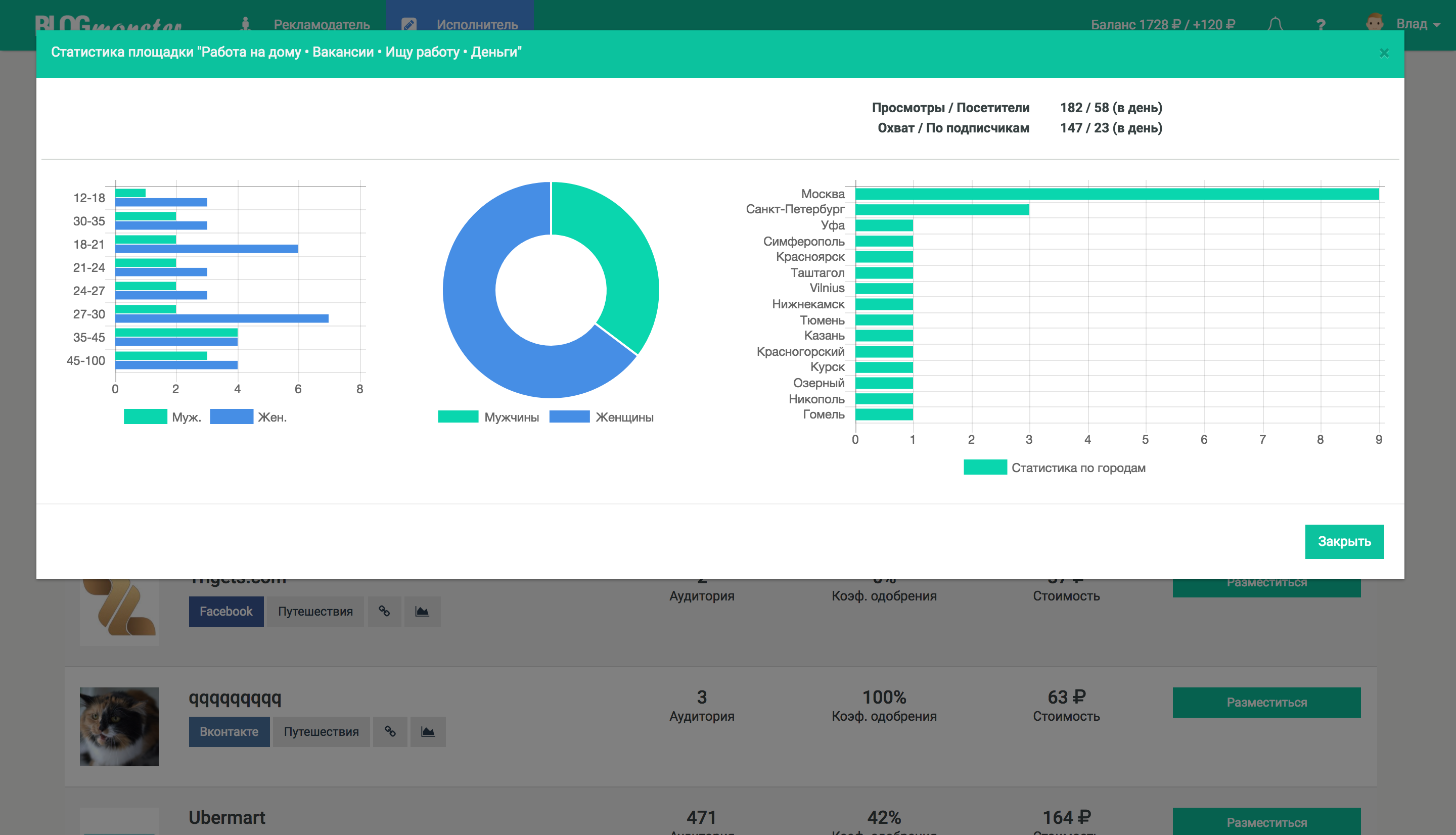Click Разместиться for Ubermart

[x=1266, y=822]
